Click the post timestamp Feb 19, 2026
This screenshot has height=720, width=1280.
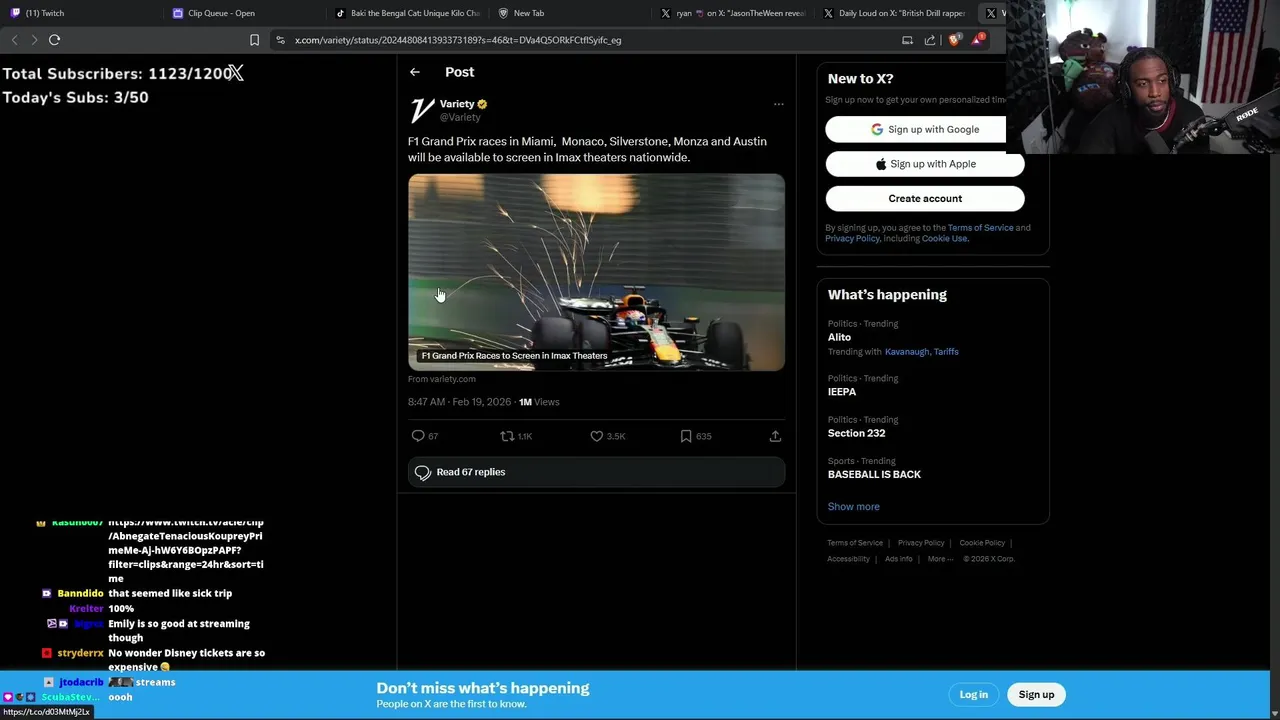tap(459, 402)
